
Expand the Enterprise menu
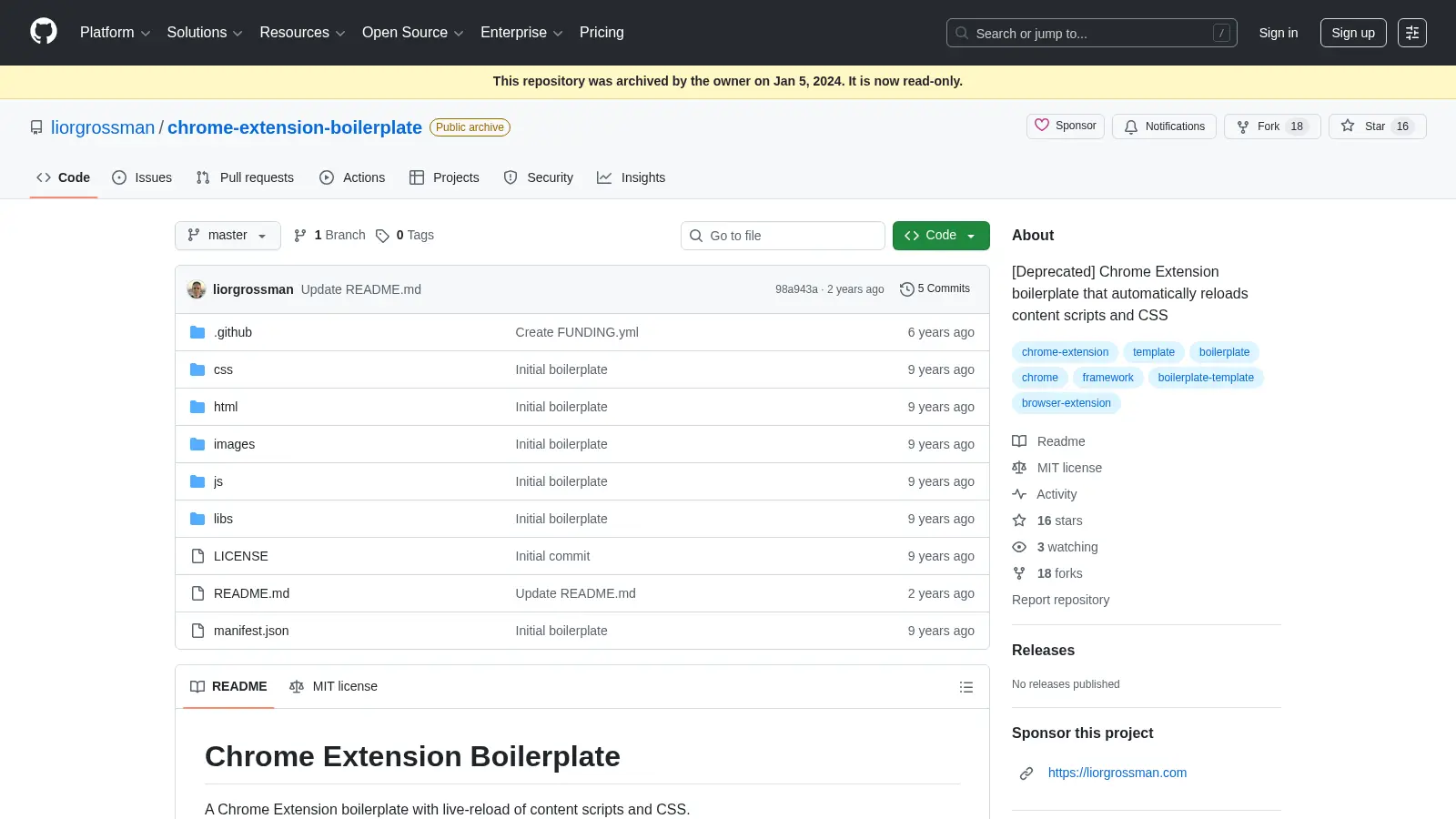point(521,33)
